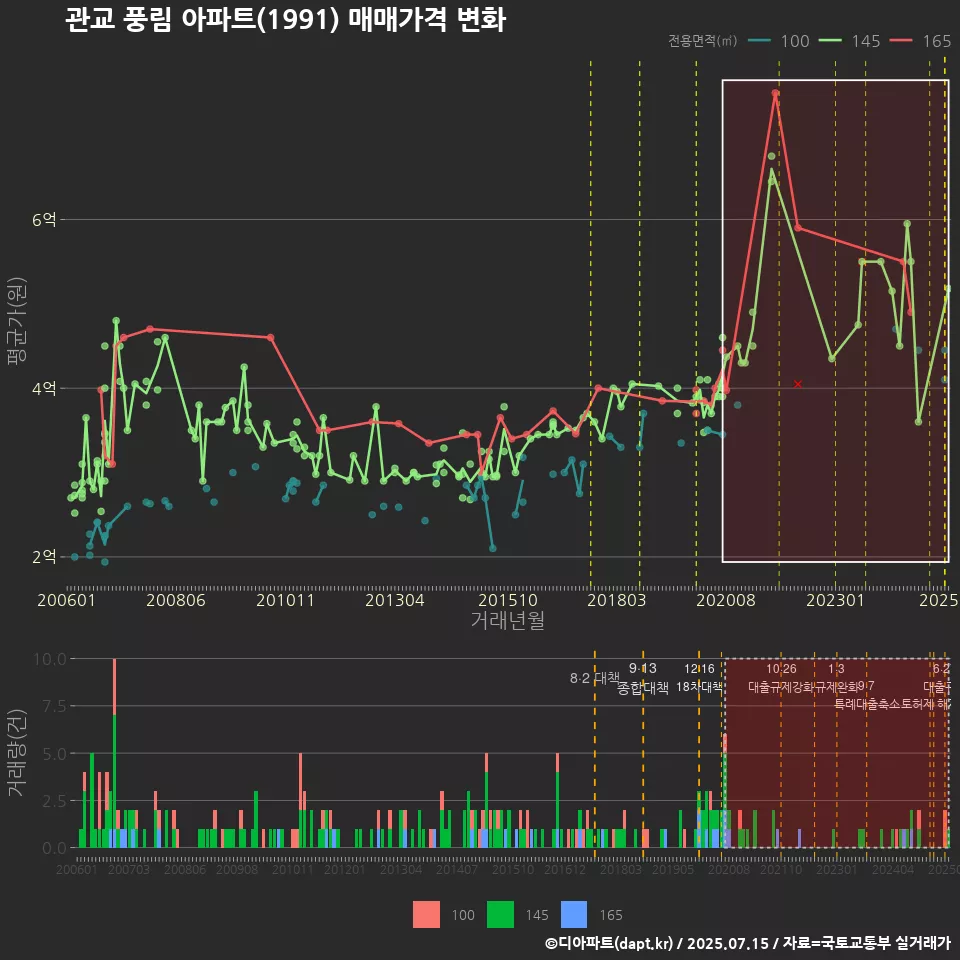Click the '10·26' policy date annotation
Viewport: 960px width, 960px height.
coord(781,669)
